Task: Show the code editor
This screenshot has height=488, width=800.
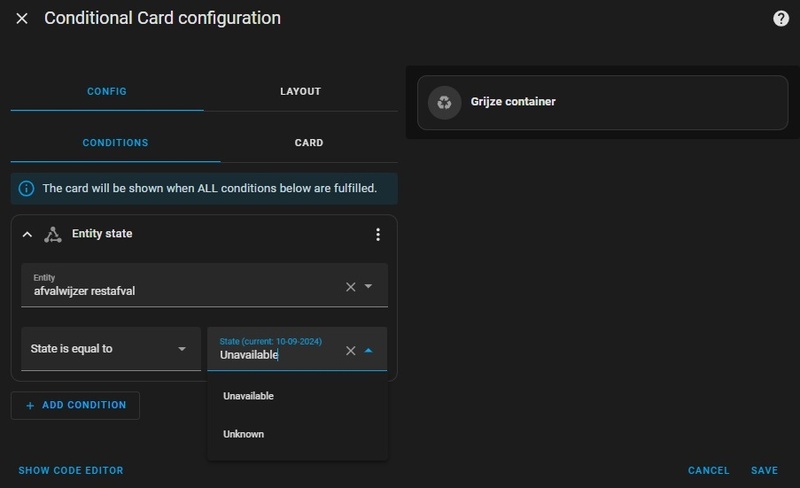Action: 71,470
